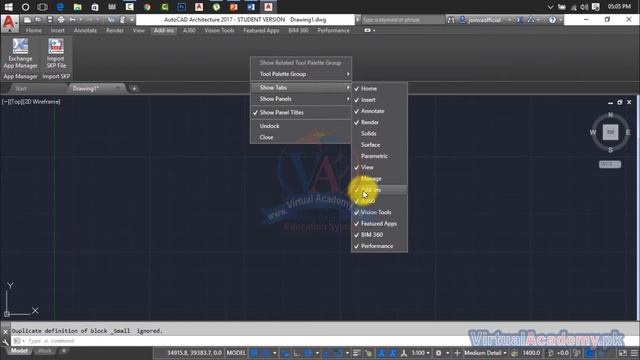Switch to the Start file tab
Viewport: 640px width, 360px height.
(x=21, y=89)
